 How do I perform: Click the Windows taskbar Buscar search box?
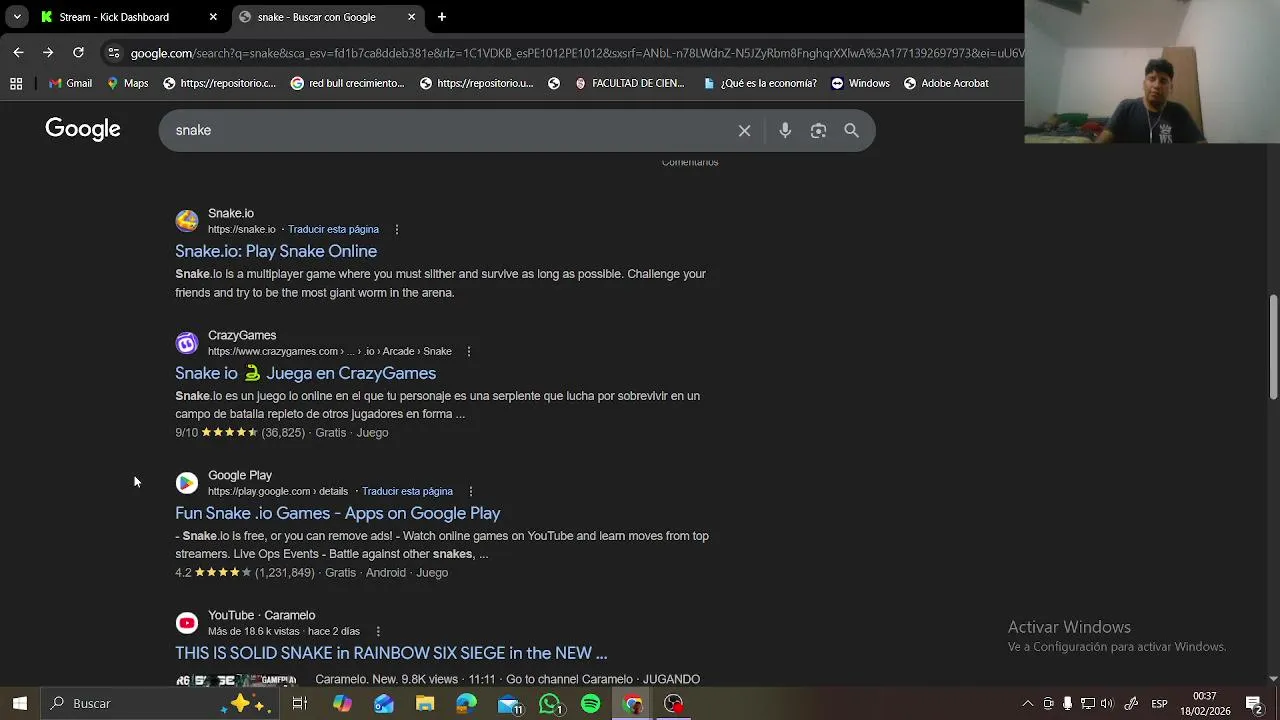coord(160,703)
